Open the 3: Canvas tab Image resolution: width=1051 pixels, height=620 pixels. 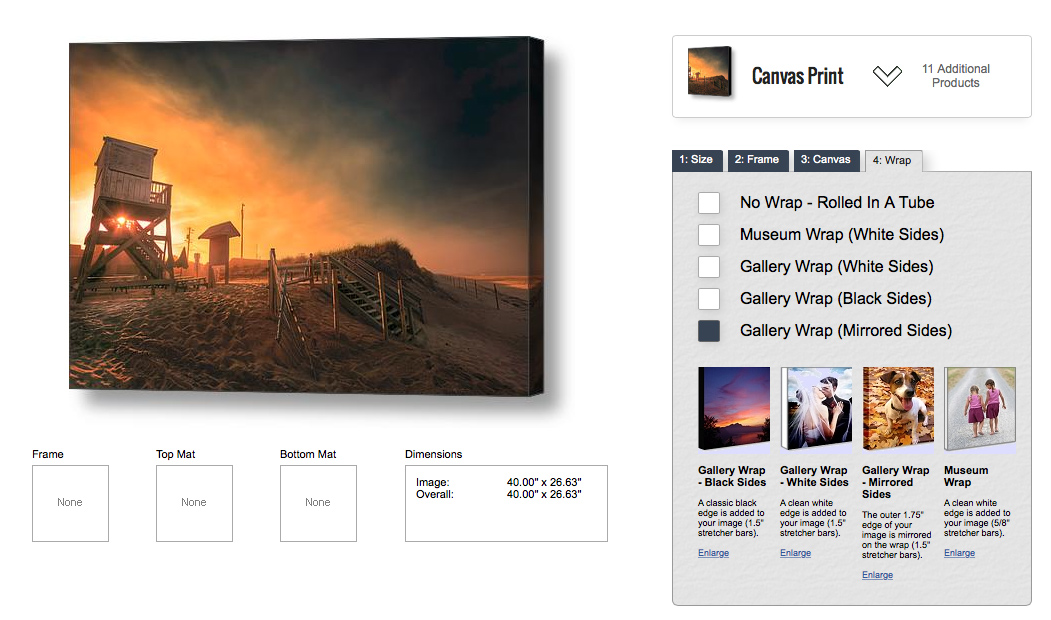(826, 160)
